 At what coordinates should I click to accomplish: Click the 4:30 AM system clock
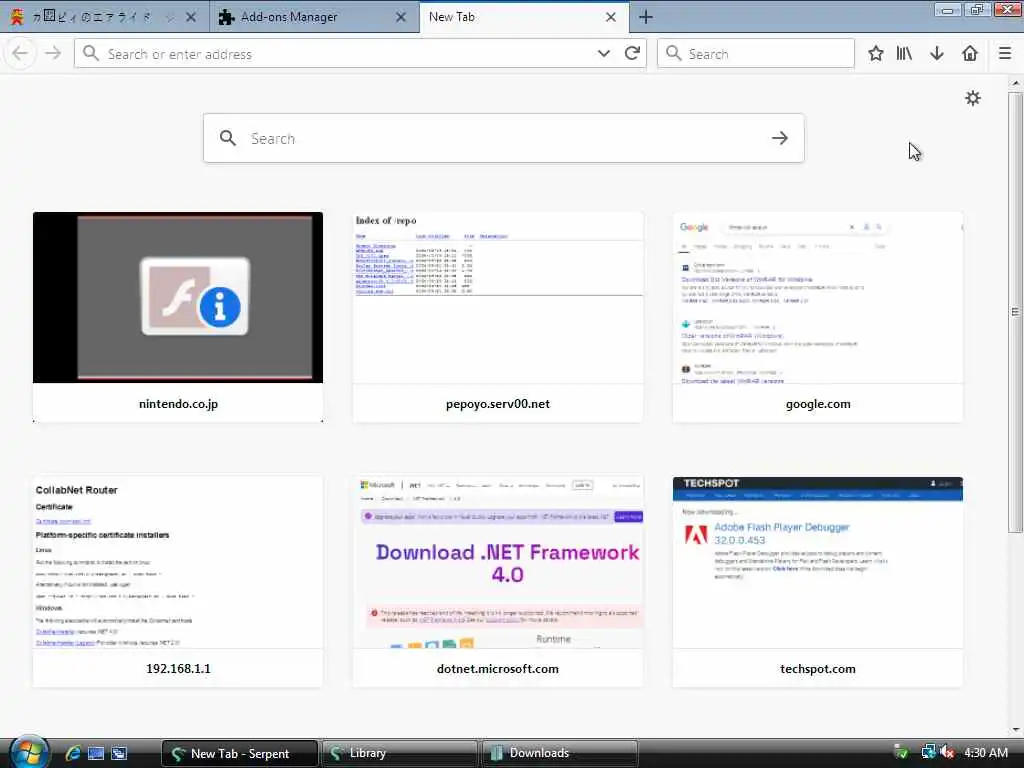pyautogui.click(x=986, y=752)
